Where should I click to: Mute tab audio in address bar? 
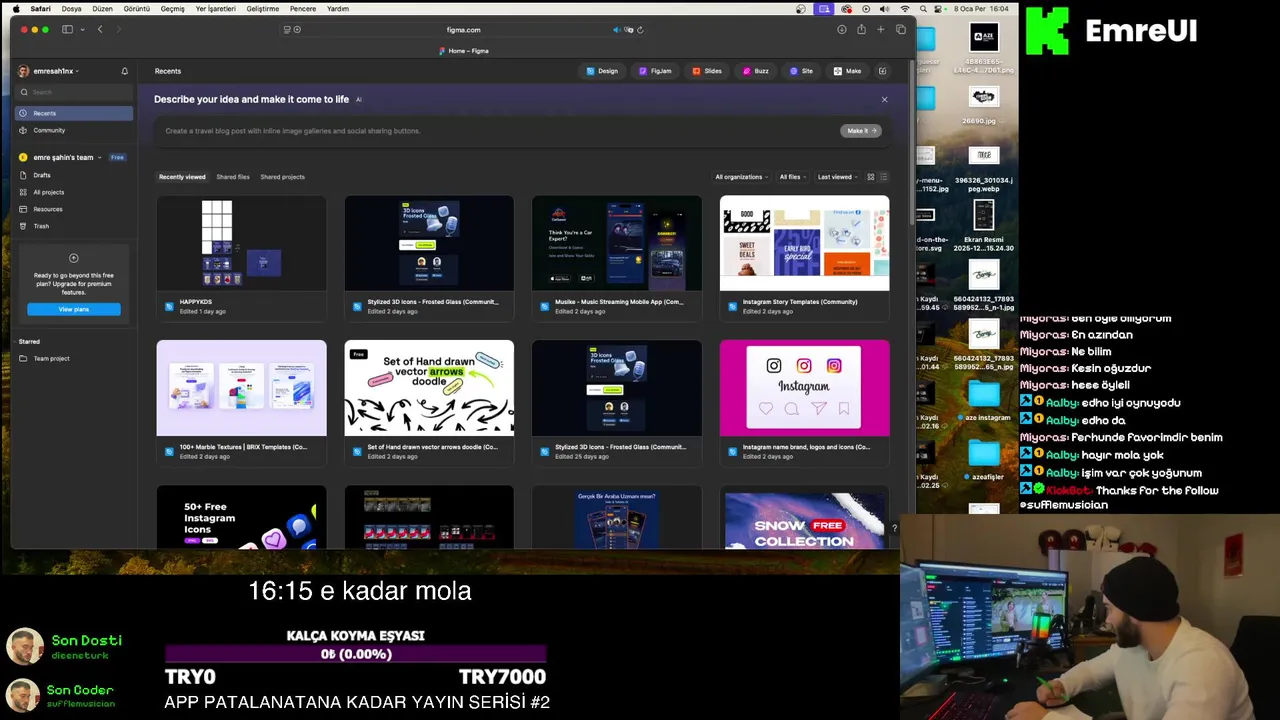(616, 29)
